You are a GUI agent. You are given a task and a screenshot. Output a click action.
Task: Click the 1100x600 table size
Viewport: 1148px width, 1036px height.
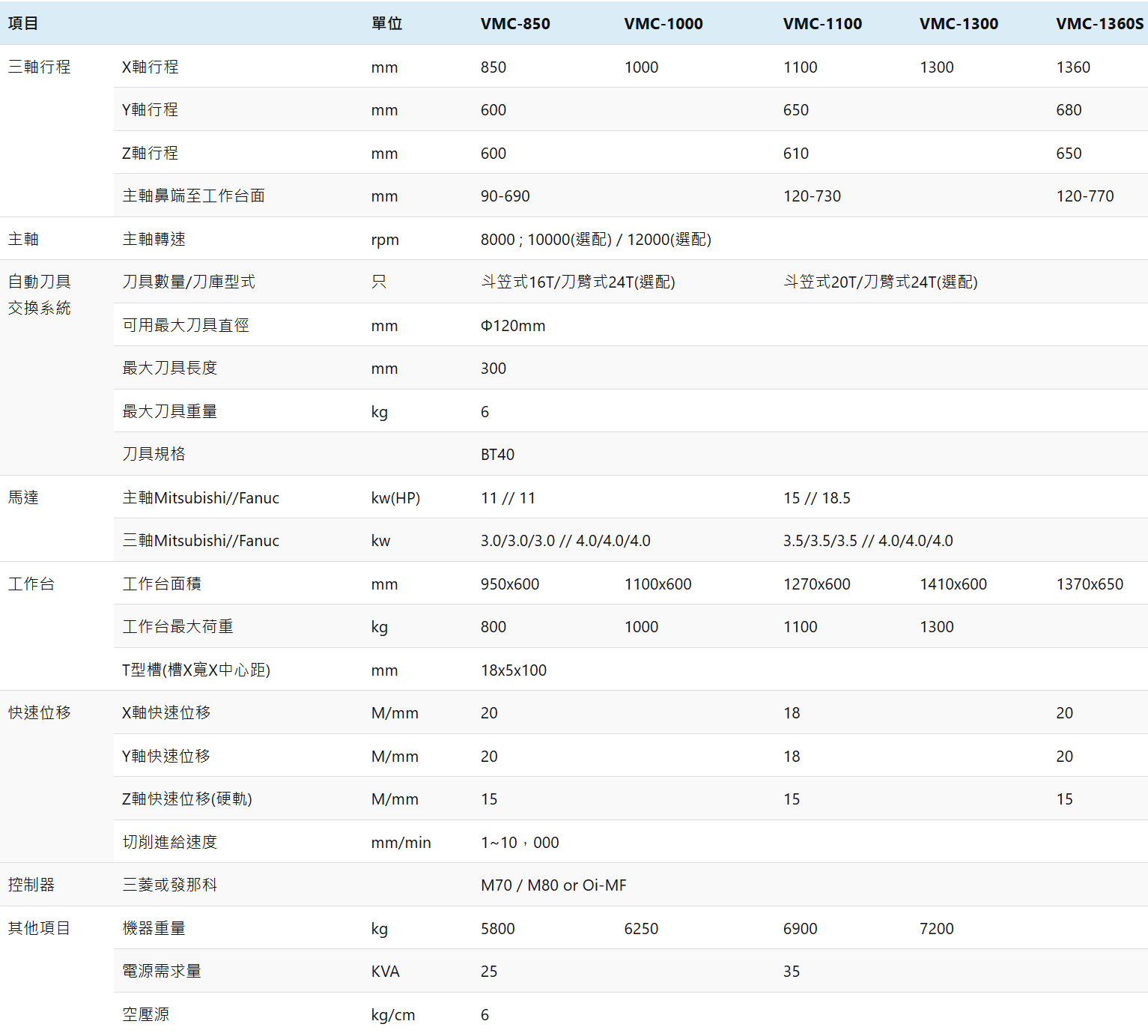click(658, 584)
